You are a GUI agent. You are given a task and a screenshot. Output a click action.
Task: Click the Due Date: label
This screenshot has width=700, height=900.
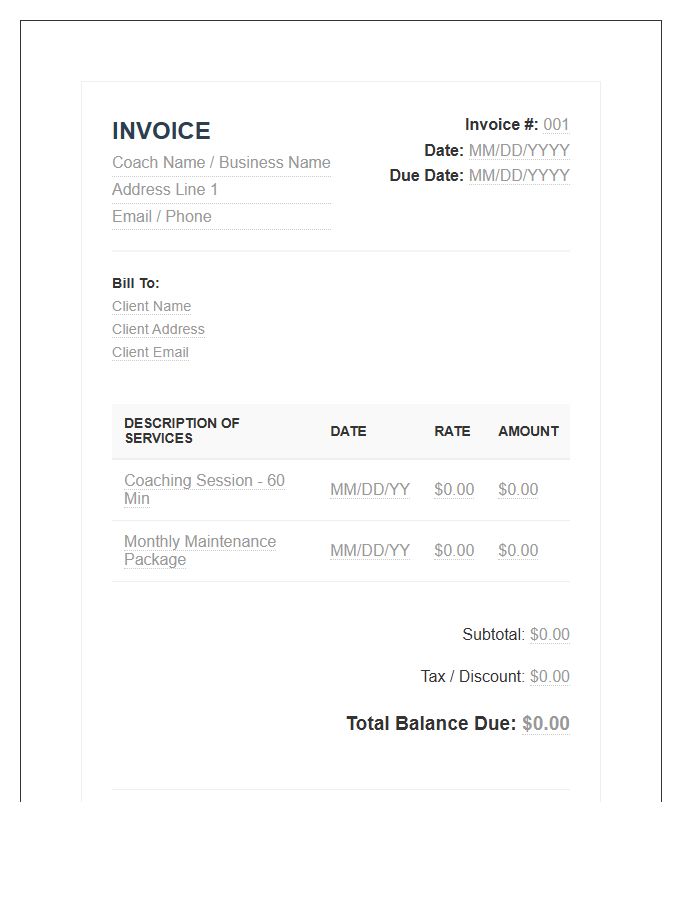(x=426, y=176)
